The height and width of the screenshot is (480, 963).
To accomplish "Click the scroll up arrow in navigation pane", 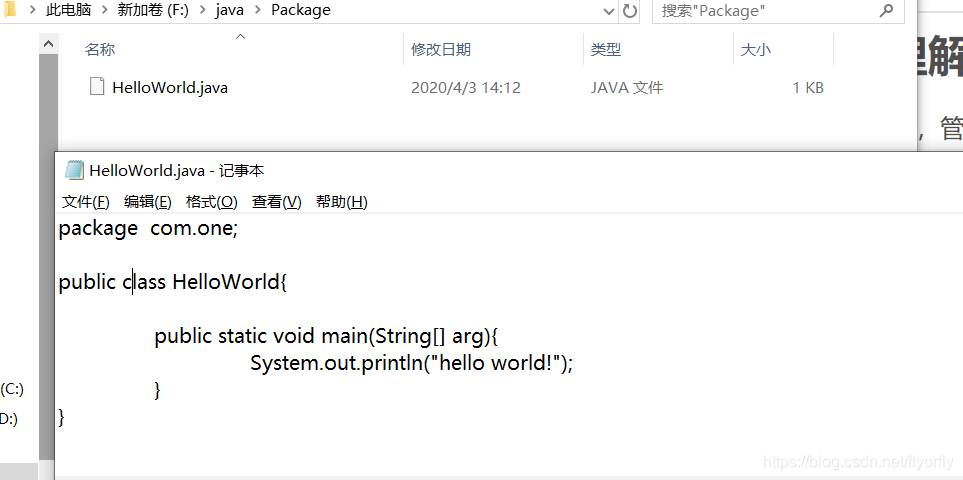I will pyautogui.click(x=48, y=44).
